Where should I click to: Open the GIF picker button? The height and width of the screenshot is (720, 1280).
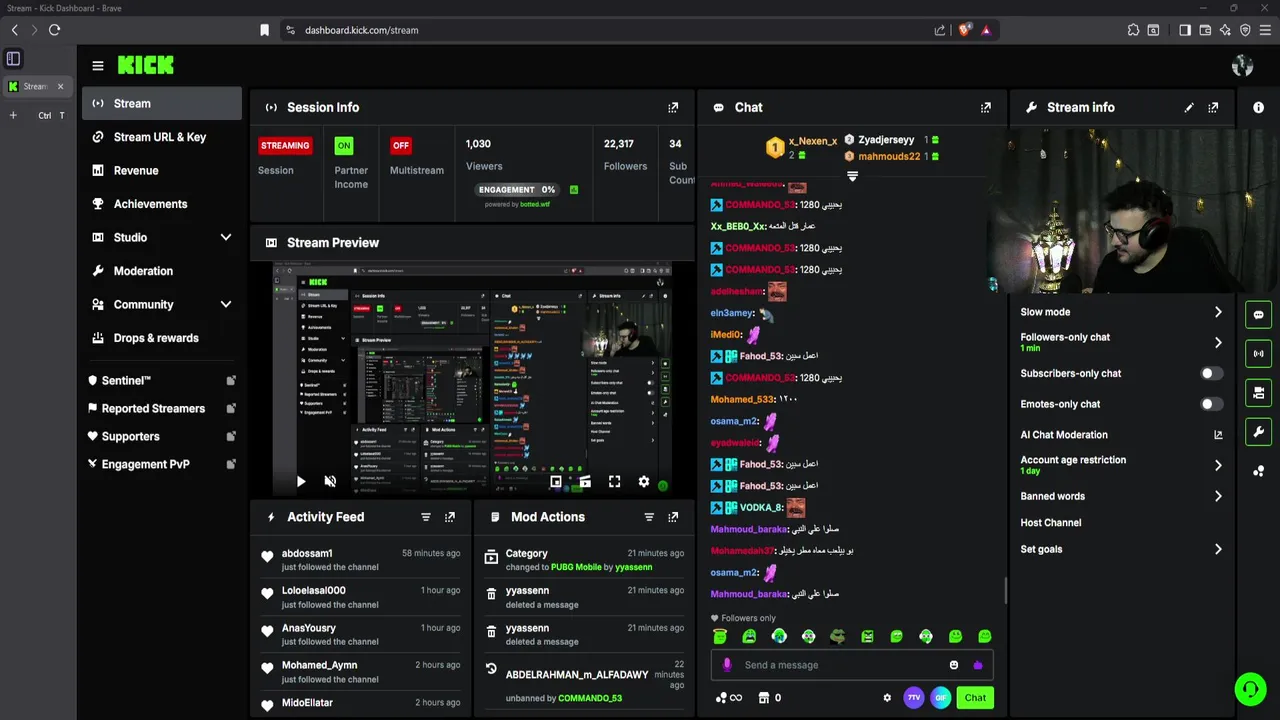point(941,698)
